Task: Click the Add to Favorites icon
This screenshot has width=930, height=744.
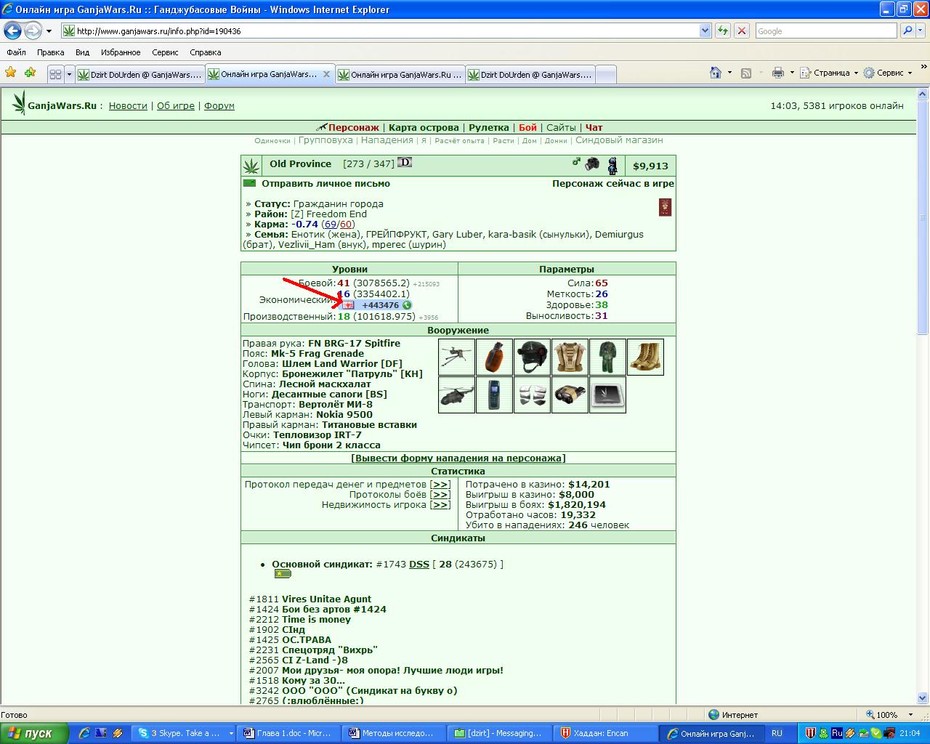Action: 30,72
